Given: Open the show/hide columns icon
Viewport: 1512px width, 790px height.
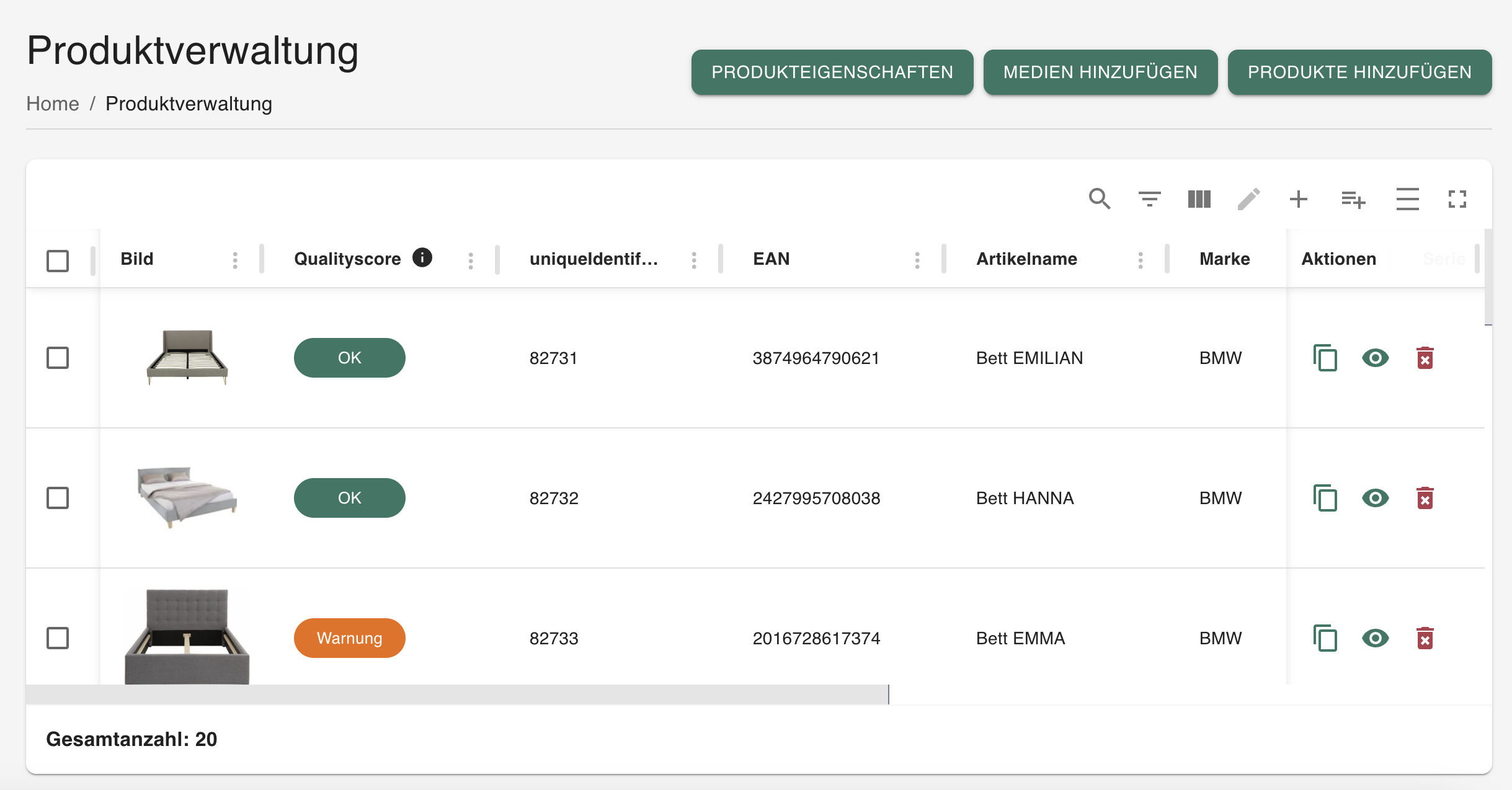Looking at the screenshot, I should click(1199, 199).
